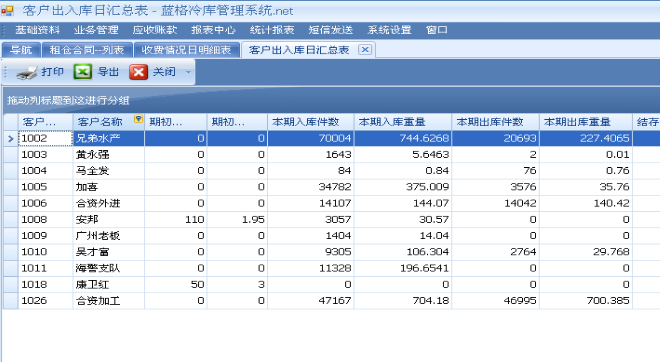The height and width of the screenshot is (362, 660).
Task: Click the row header for row 1005
Action: (x=11, y=187)
